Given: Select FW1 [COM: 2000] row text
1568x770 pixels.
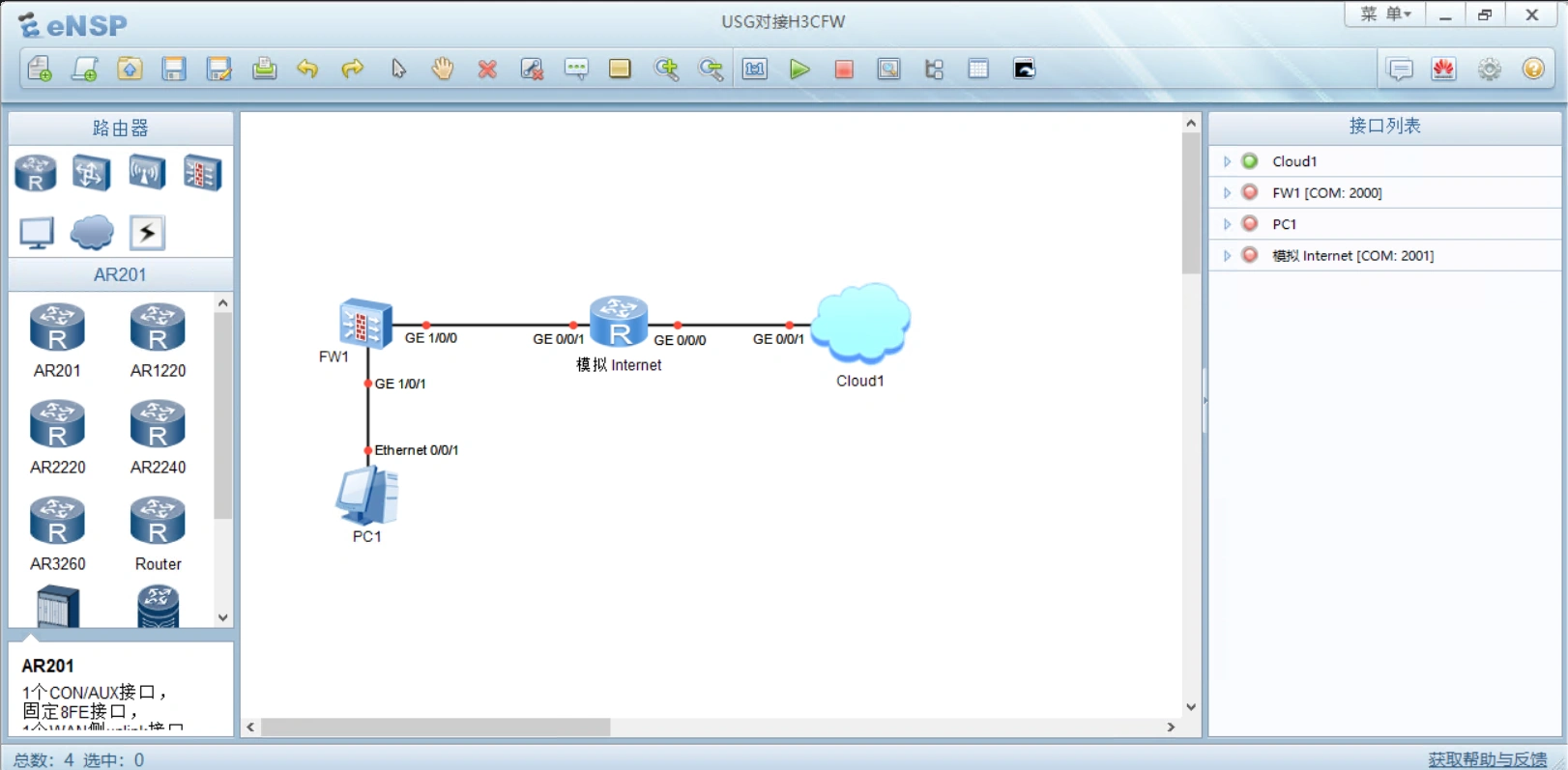Looking at the screenshot, I should pyautogui.click(x=1327, y=193).
